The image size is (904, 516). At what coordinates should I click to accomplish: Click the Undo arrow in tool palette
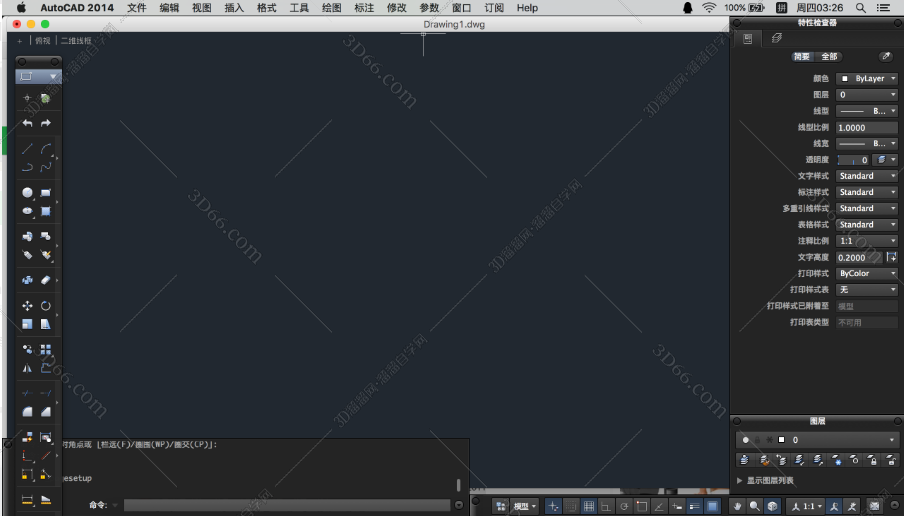pyautogui.click(x=28, y=123)
